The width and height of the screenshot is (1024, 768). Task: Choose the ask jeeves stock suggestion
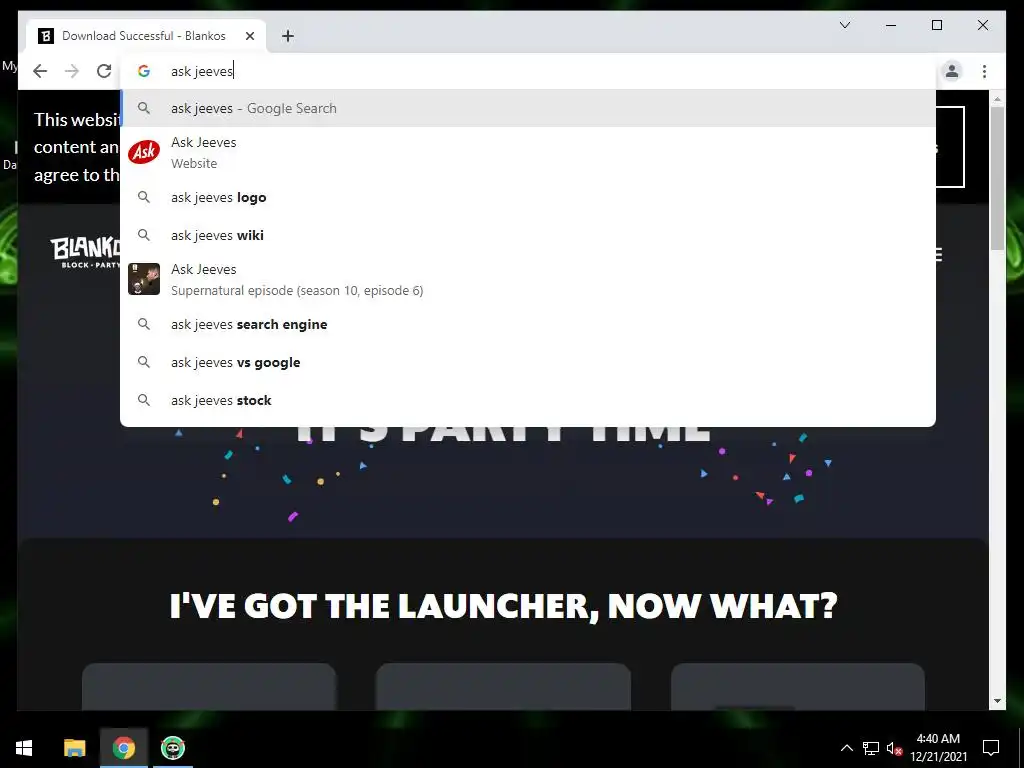point(528,400)
